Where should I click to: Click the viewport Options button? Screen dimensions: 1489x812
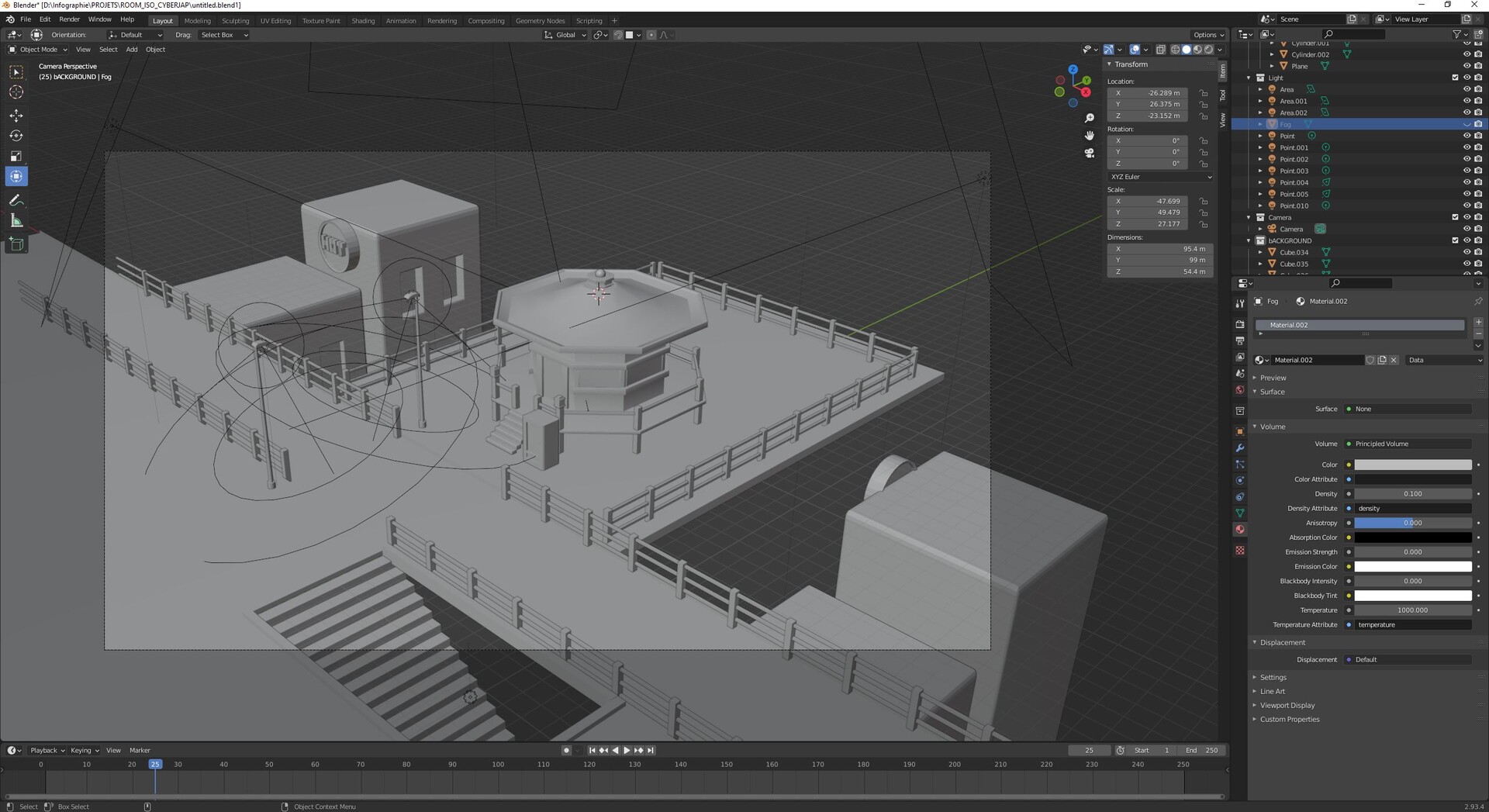[1207, 35]
